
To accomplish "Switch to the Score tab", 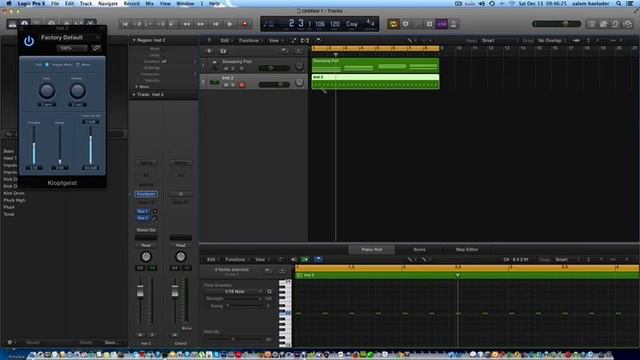I will (x=419, y=249).
